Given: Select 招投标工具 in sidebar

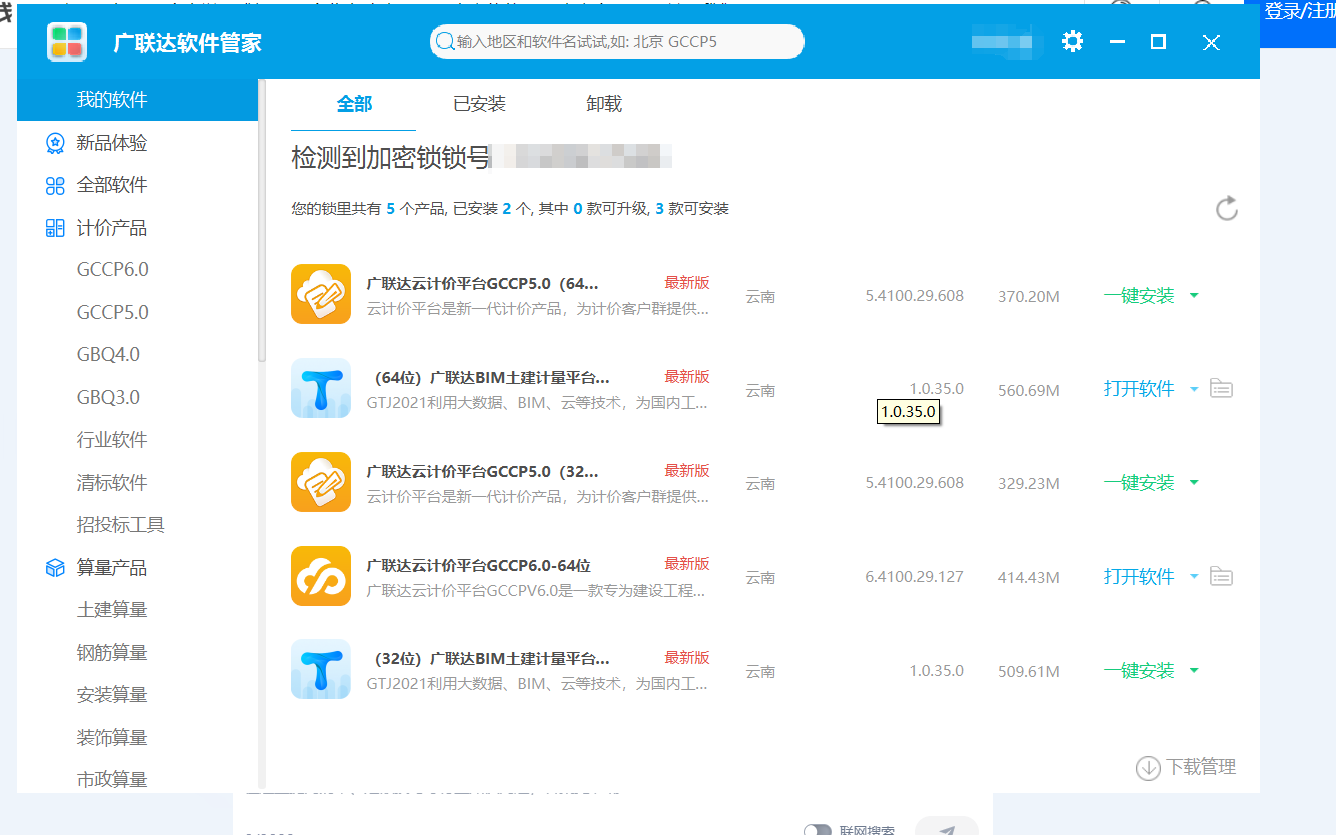Looking at the screenshot, I should (x=121, y=525).
